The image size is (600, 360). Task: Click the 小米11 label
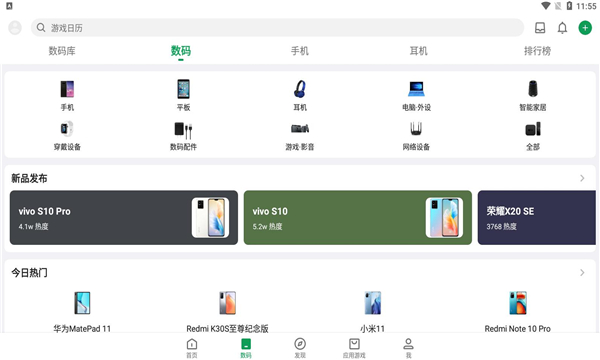(372, 329)
